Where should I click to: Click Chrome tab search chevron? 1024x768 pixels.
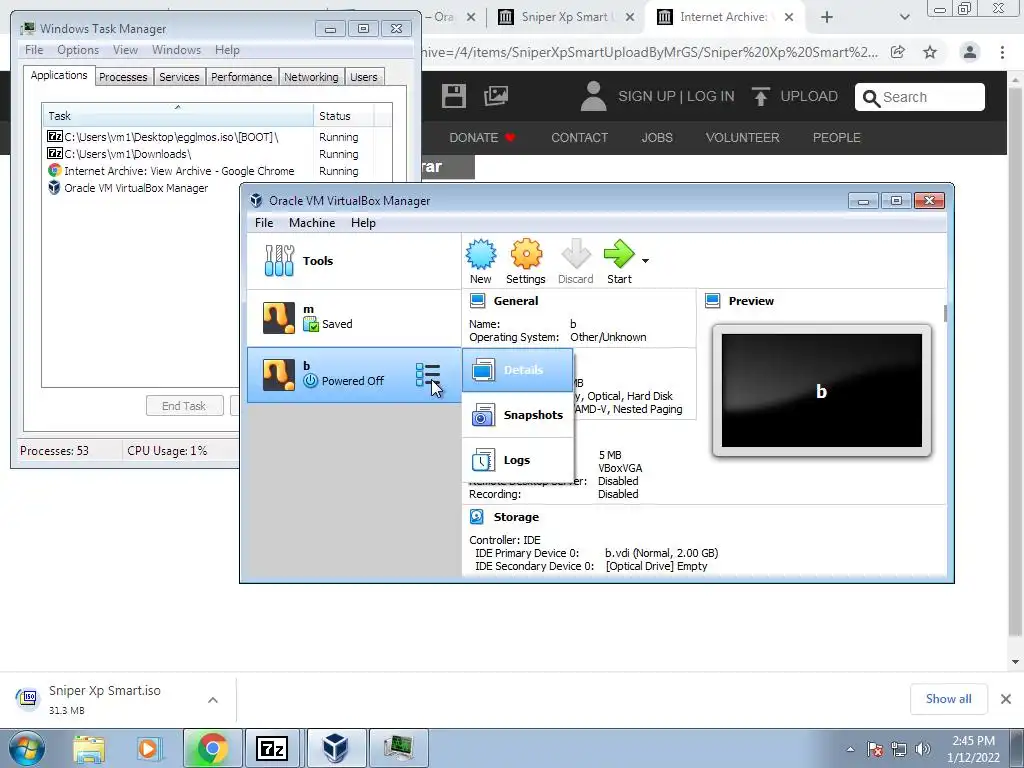click(x=904, y=17)
